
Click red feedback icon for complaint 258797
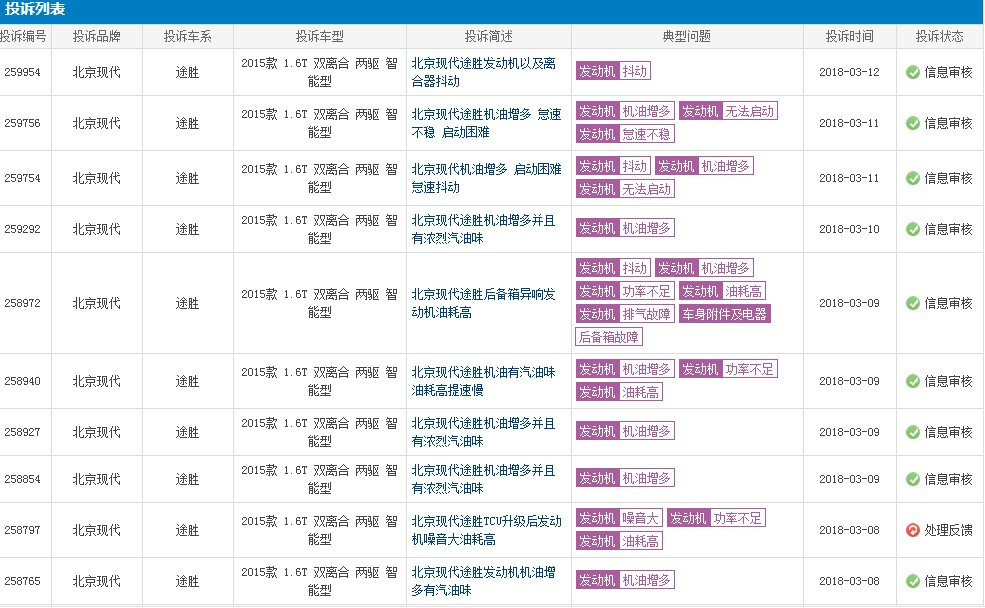[913, 530]
